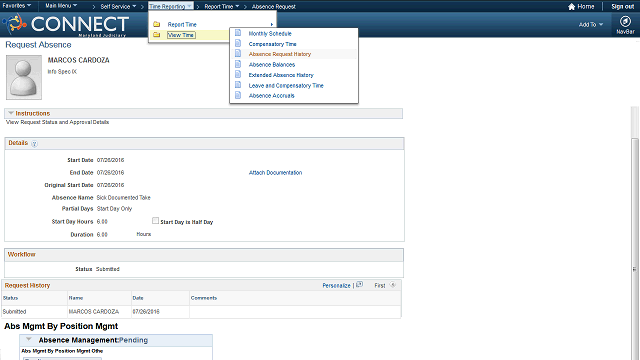Click Start Day Only partial days value
The height and width of the screenshot is (360, 640).
coord(114,209)
